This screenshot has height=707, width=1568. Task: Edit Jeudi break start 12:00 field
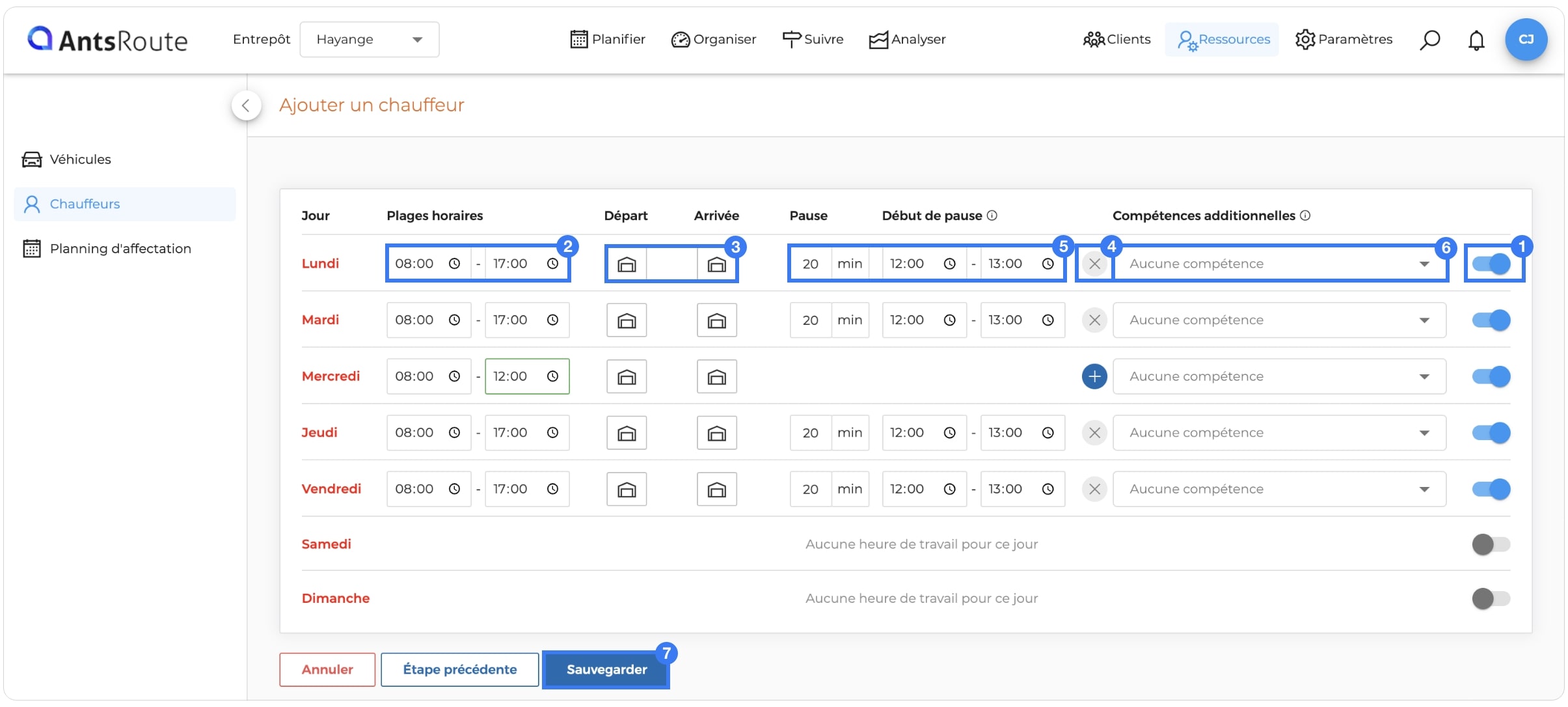(x=924, y=433)
